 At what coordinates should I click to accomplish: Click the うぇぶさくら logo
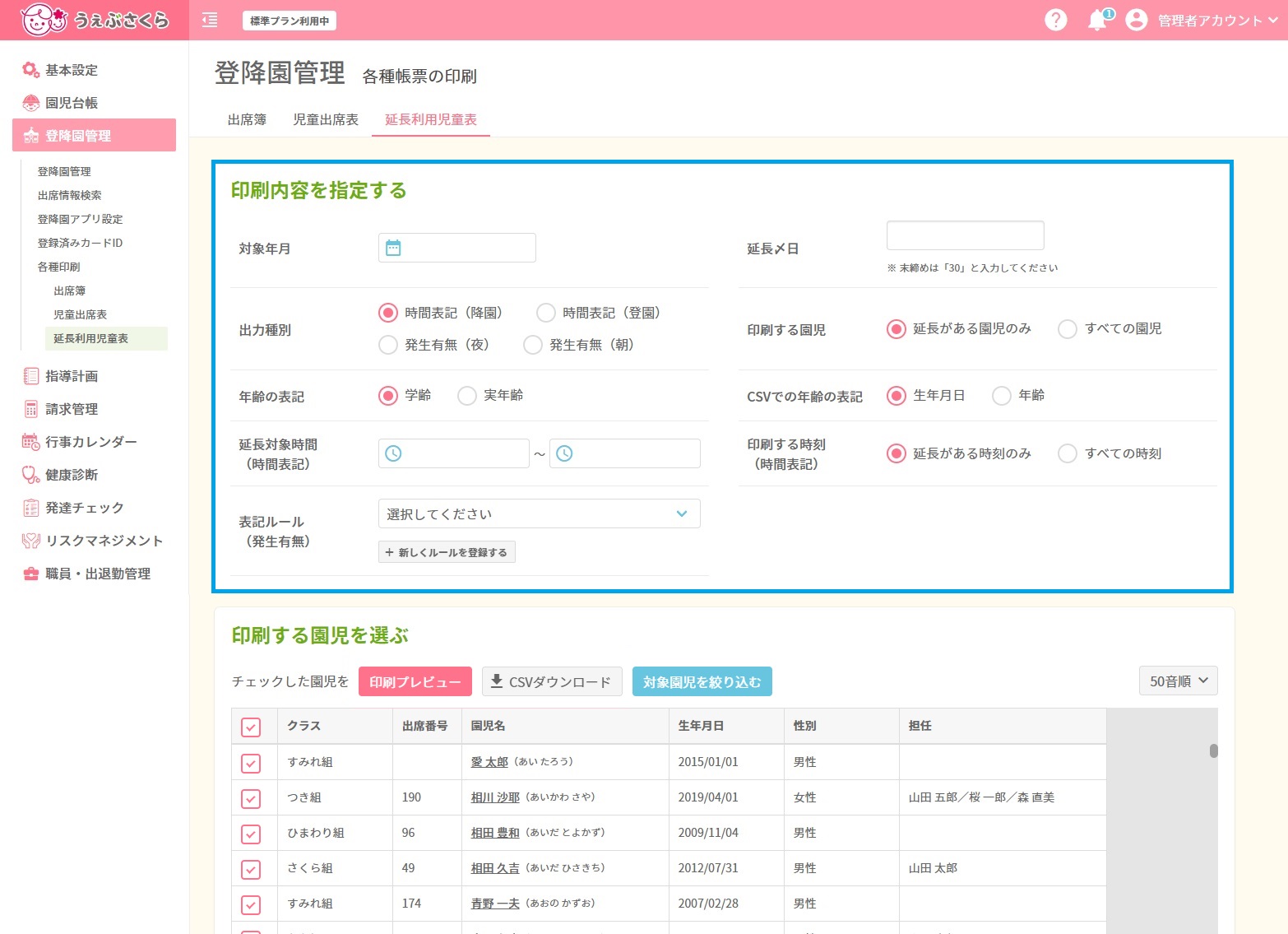tap(95, 20)
